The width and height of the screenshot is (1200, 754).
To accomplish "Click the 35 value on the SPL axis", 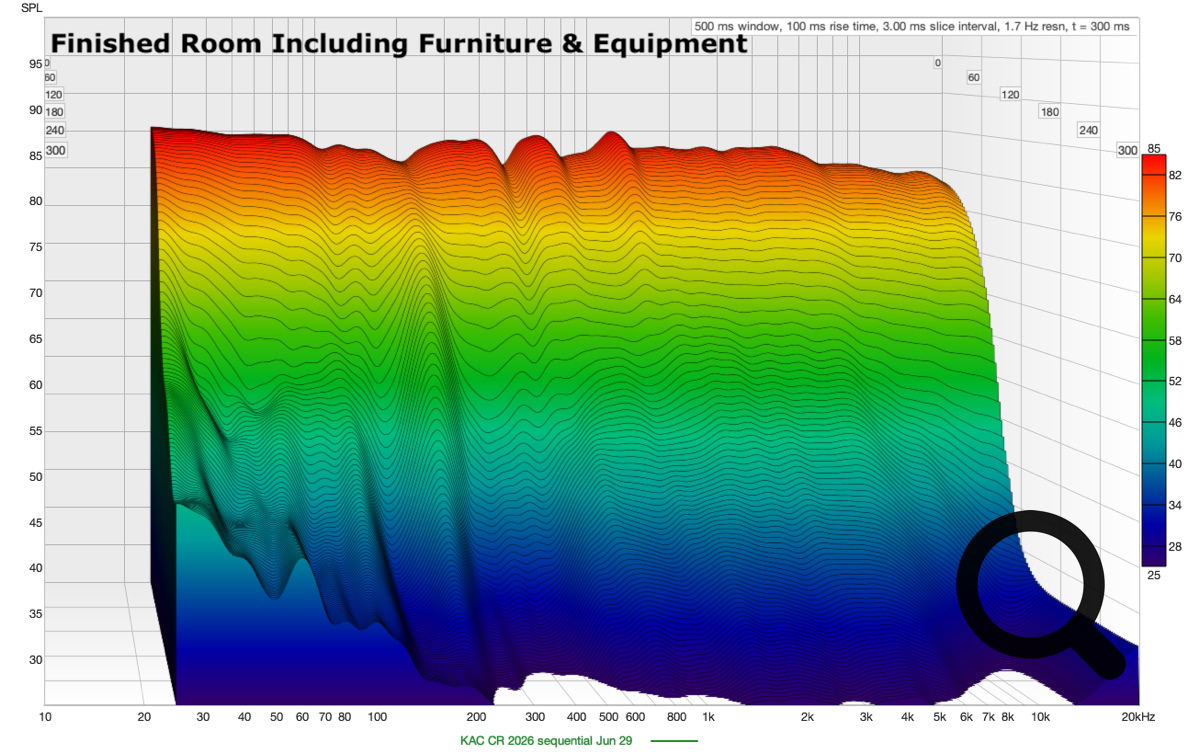I will [35, 614].
